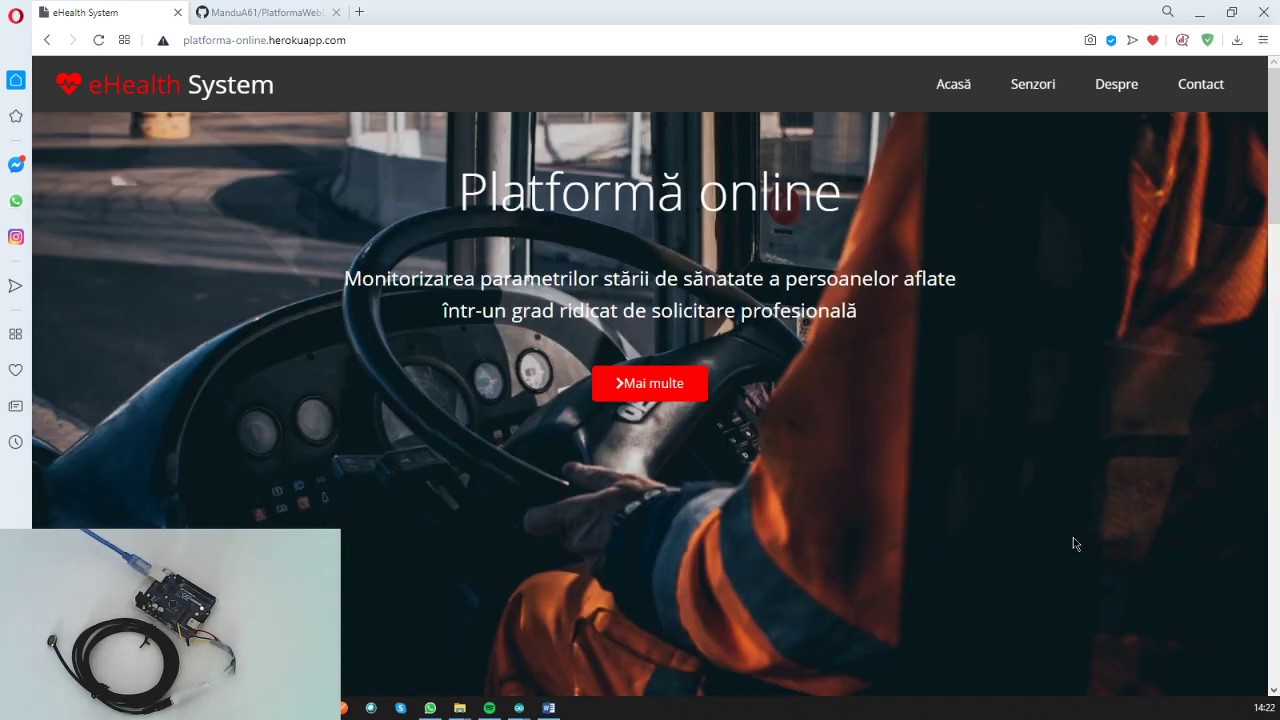The width and height of the screenshot is (1280, 720).
Task: Open the Despre navigation link
Action: [1116, 84]
